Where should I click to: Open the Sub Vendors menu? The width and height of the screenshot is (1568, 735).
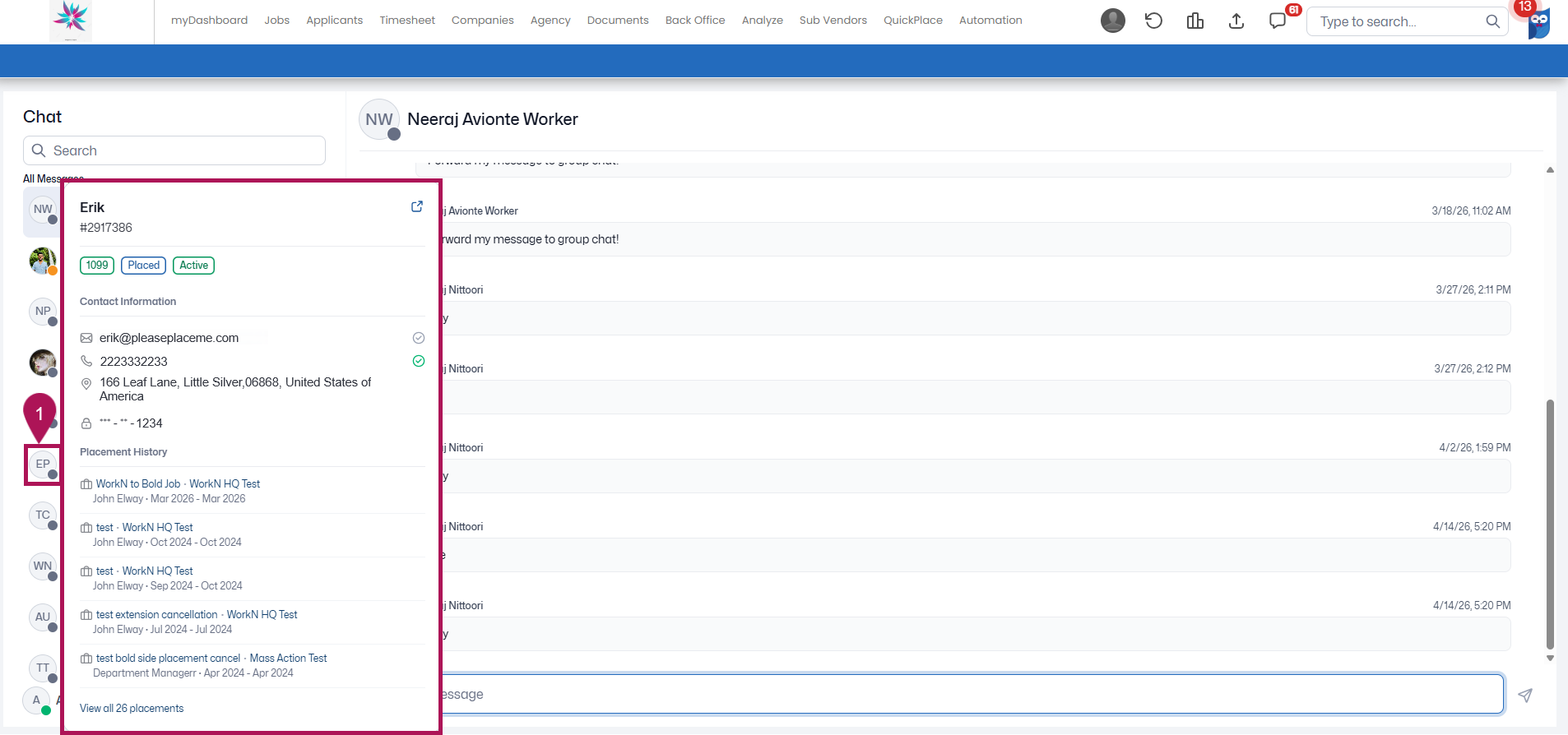point(833,21)
